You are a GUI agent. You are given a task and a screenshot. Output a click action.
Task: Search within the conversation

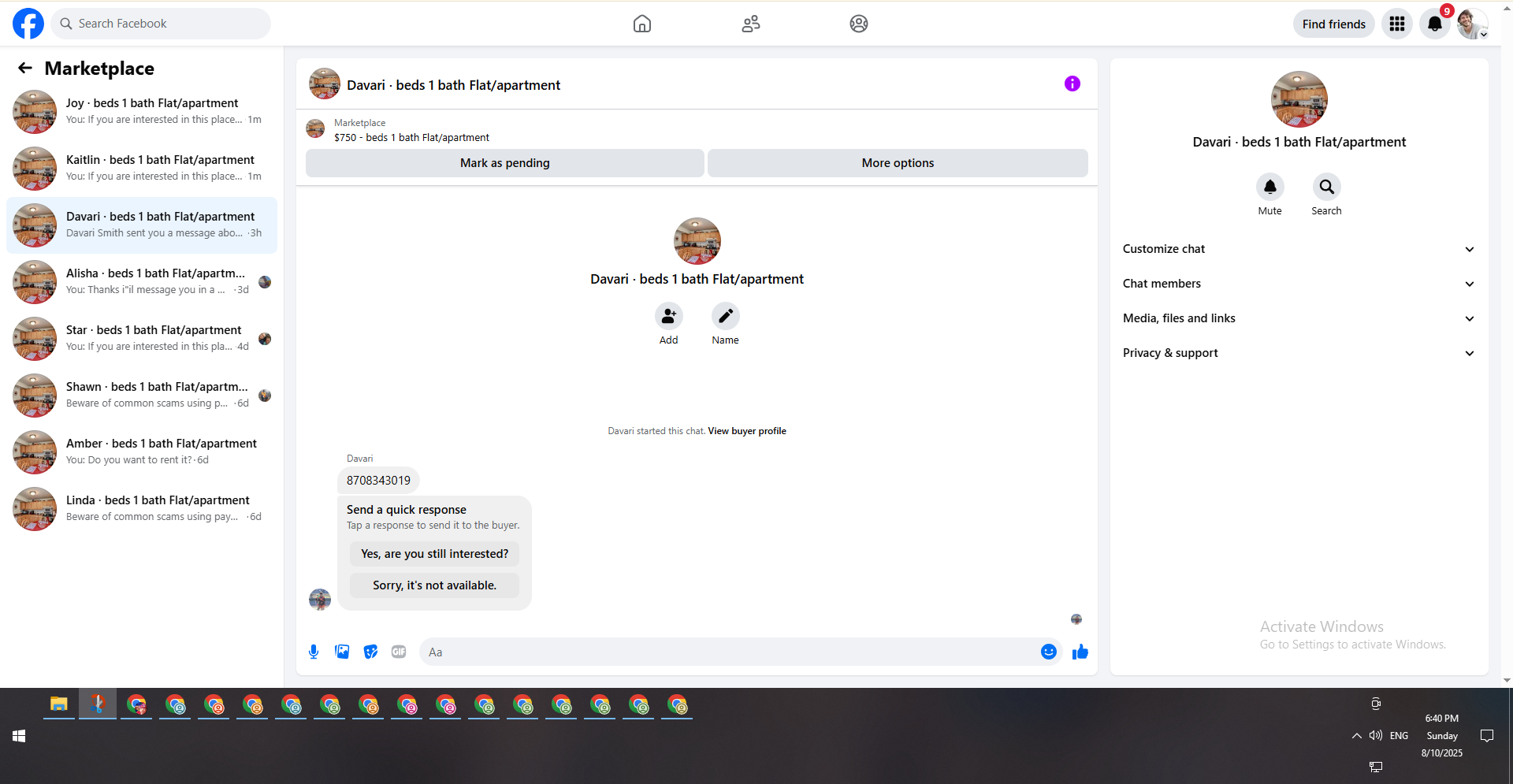pos(1327,187)
